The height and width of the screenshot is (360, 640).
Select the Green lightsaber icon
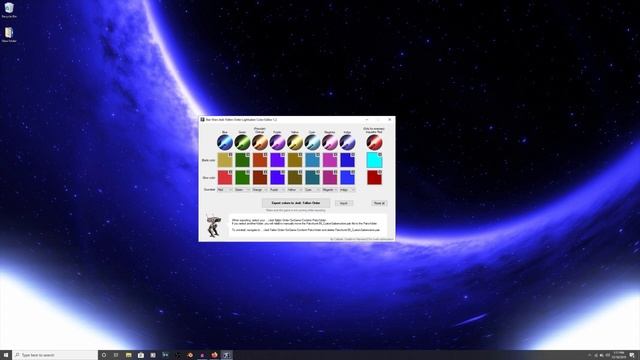[x=242, y=142]
